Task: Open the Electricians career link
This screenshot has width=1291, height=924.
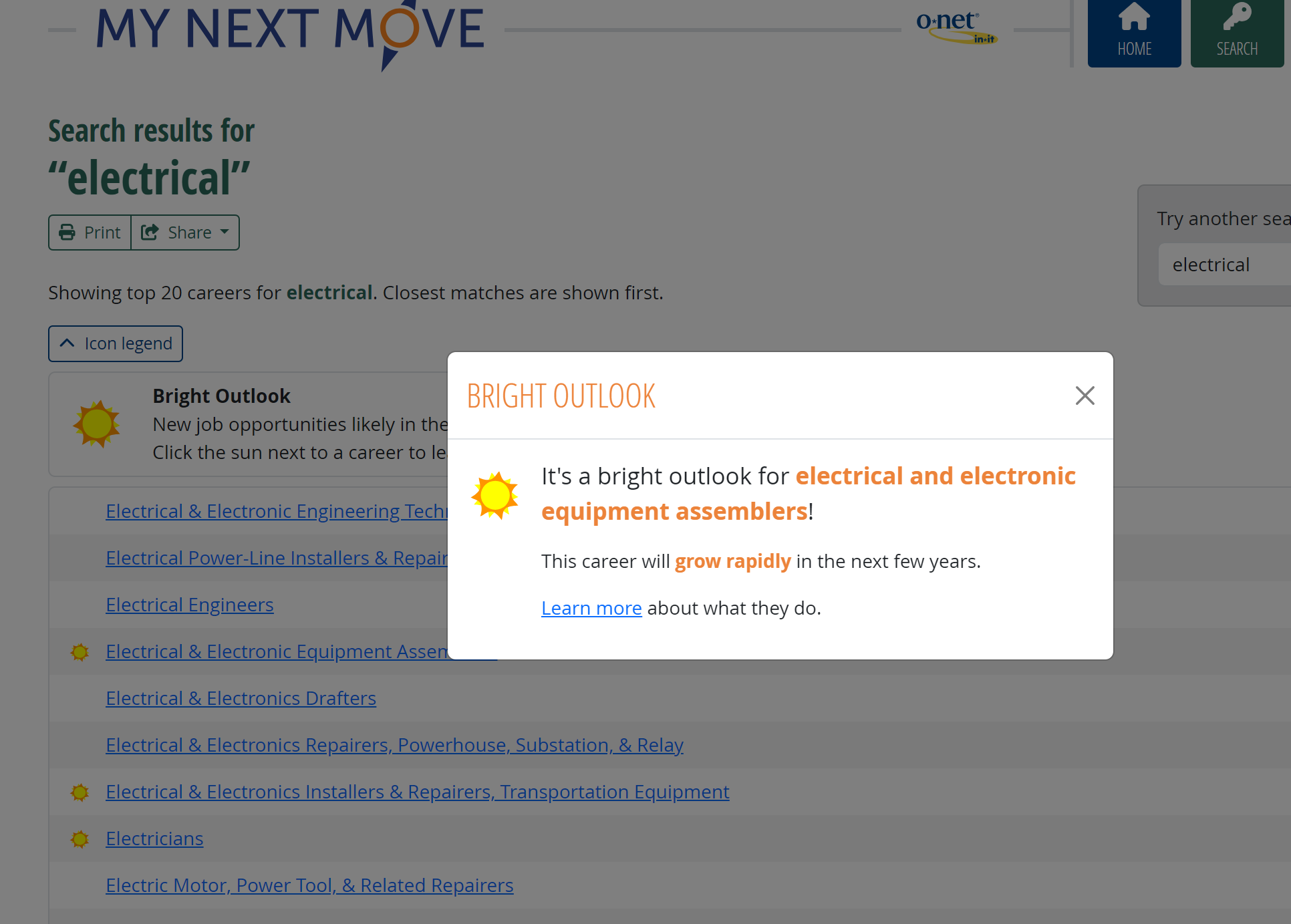Action: (x=154, y=838)
